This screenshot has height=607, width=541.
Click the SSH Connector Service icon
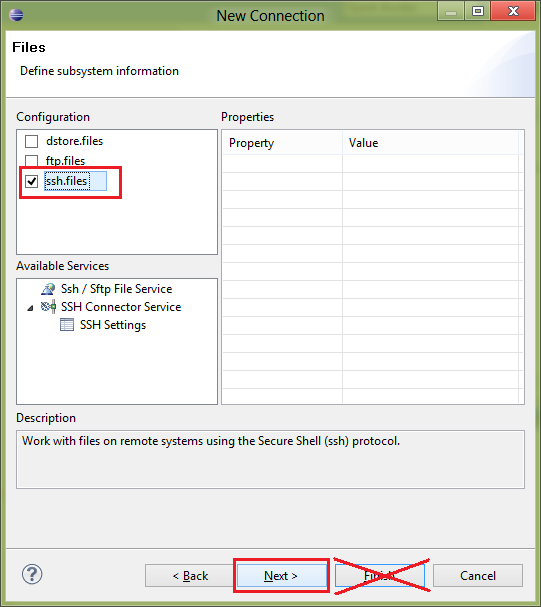[x=48, y=307]
